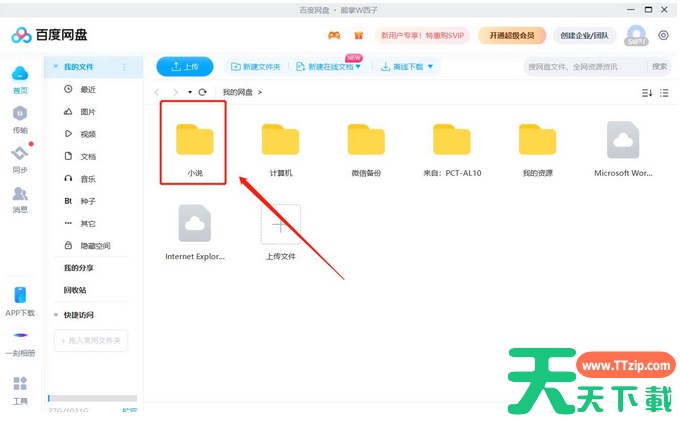The image size is (680, 421).
Task: Click the Baidu Netdisk logo
Action: (49, 35)
